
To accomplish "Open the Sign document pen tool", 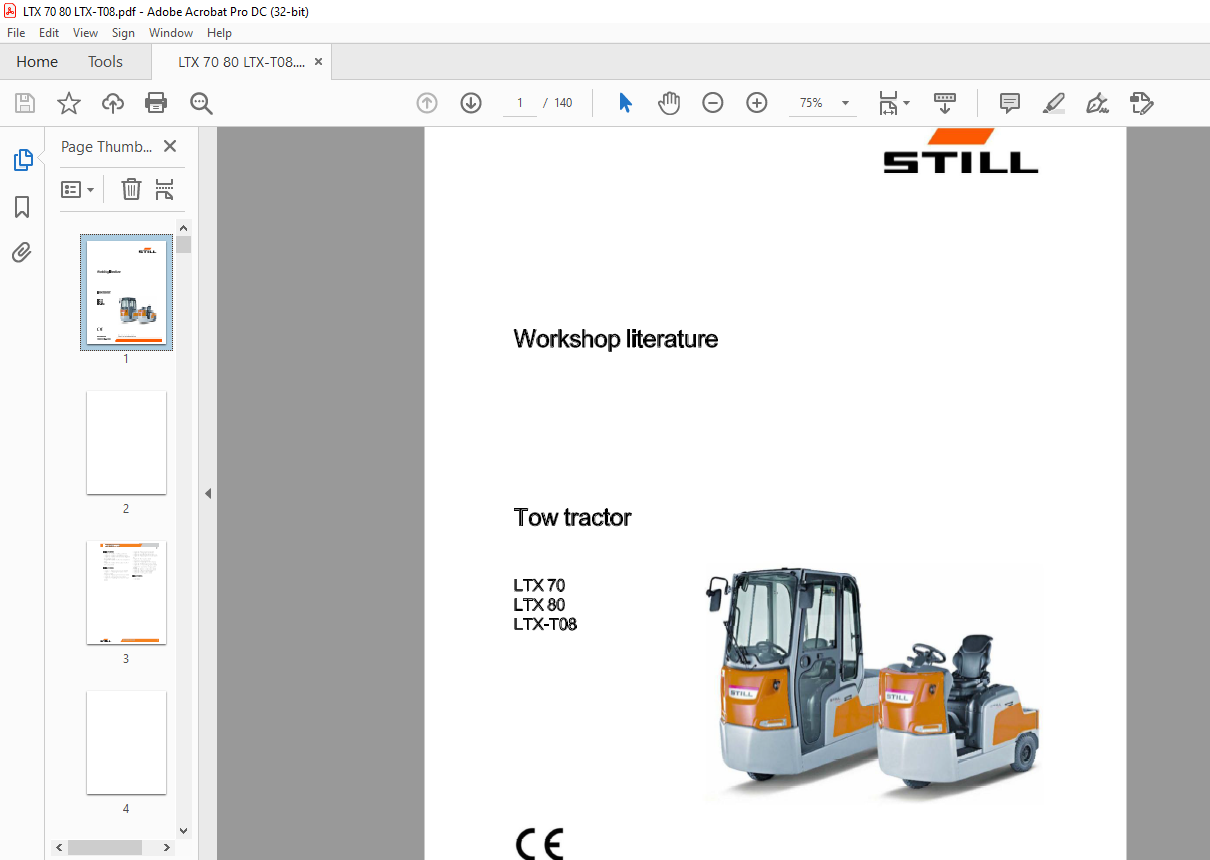I will click(1098, 103).
